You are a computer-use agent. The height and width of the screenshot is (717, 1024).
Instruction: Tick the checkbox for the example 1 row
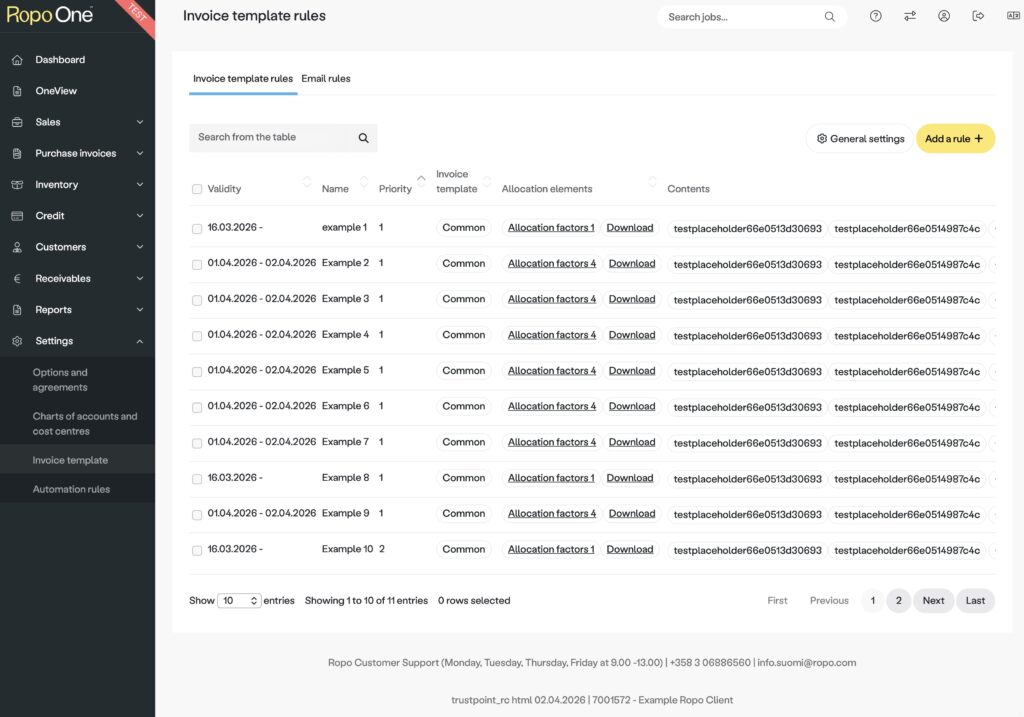point(197,229)
